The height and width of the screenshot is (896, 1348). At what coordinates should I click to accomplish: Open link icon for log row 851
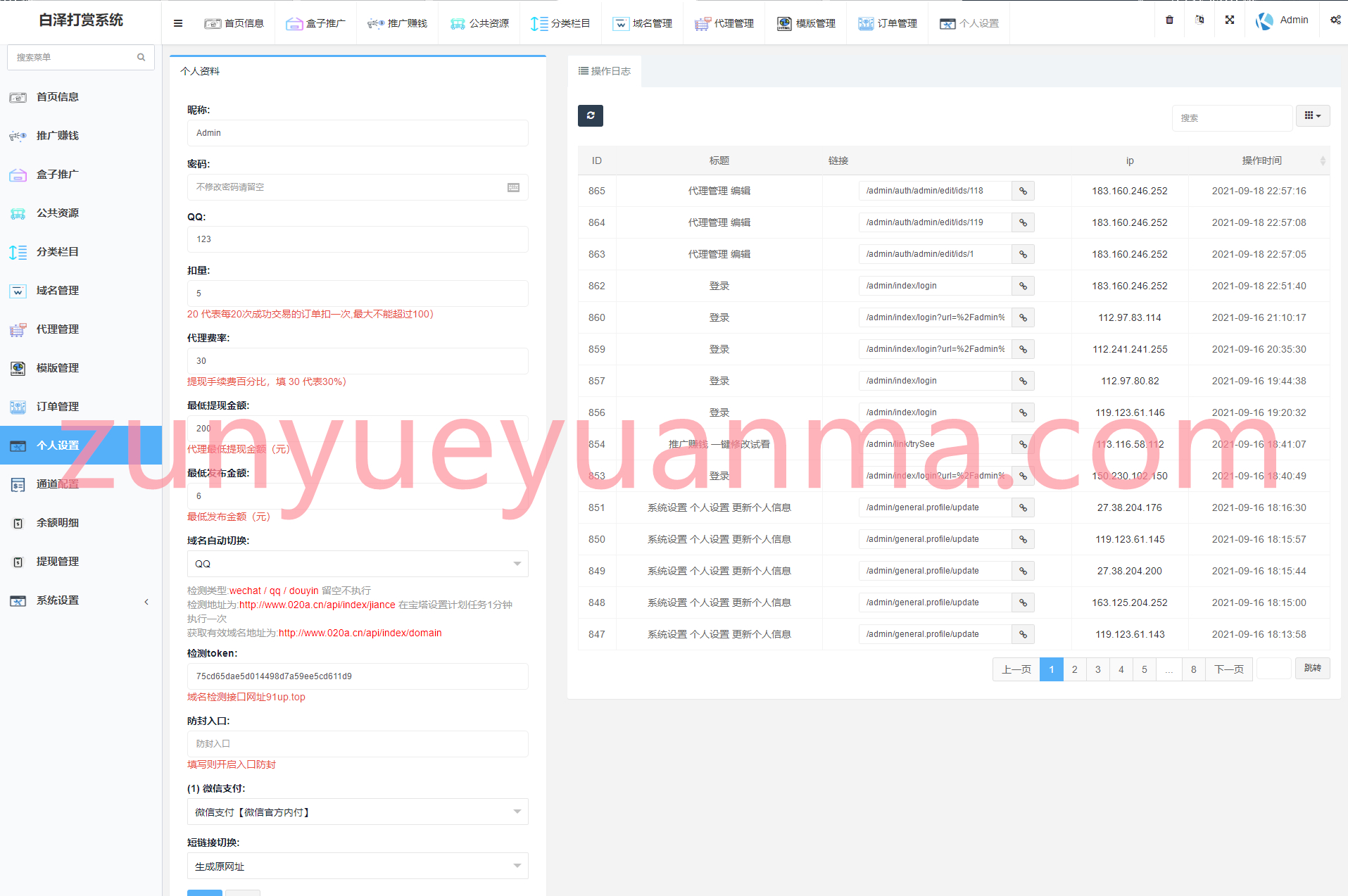[x=1023, y=507]
